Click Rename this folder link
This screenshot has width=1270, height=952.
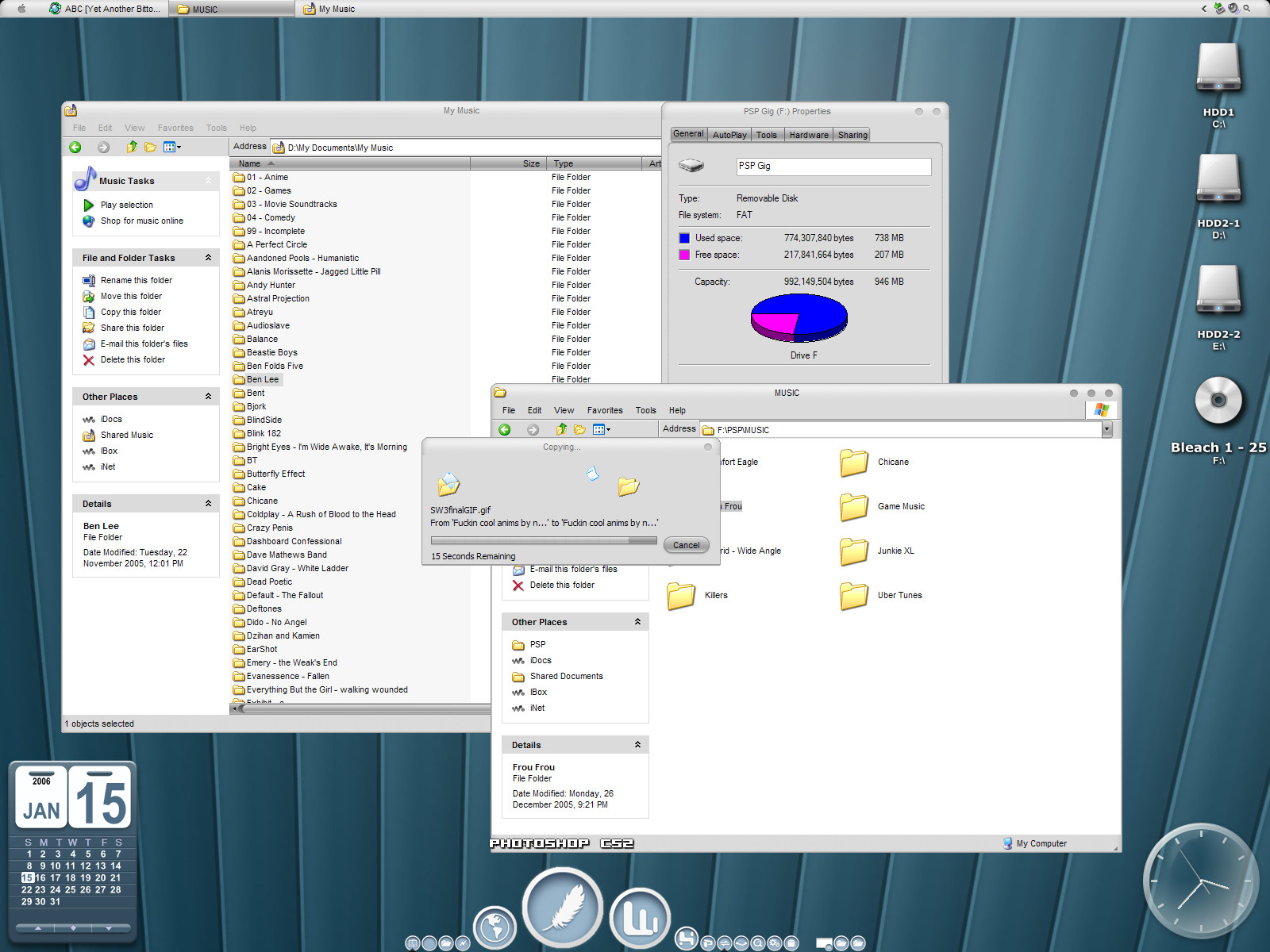pyautogui.click(x=137, y=281)
